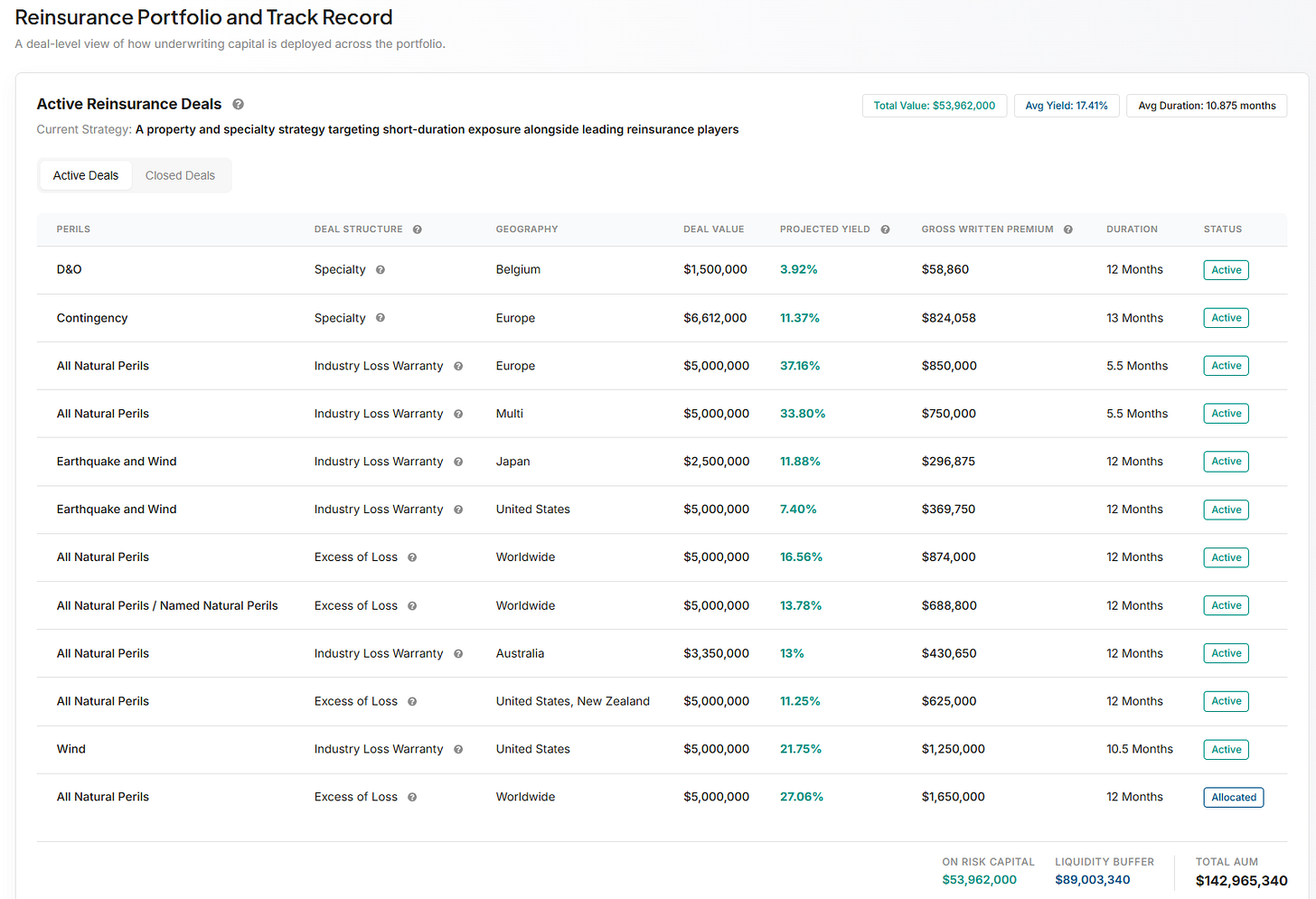Image resolution: width=1316 pixels, height=899 pixels.
Task: Click Active status badge in Wind row
Action: pyautogui.click(x=1226, y=749)
